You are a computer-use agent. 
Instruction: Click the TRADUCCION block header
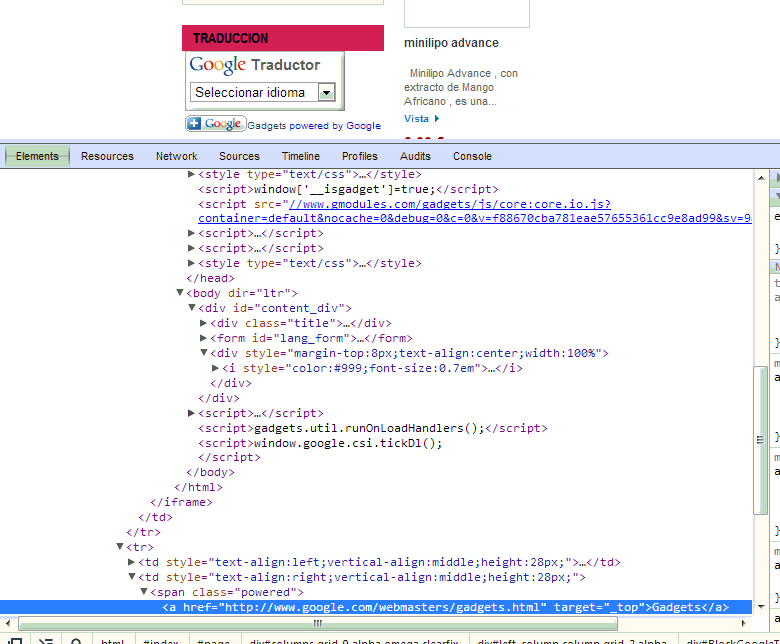tap(283, 38)
